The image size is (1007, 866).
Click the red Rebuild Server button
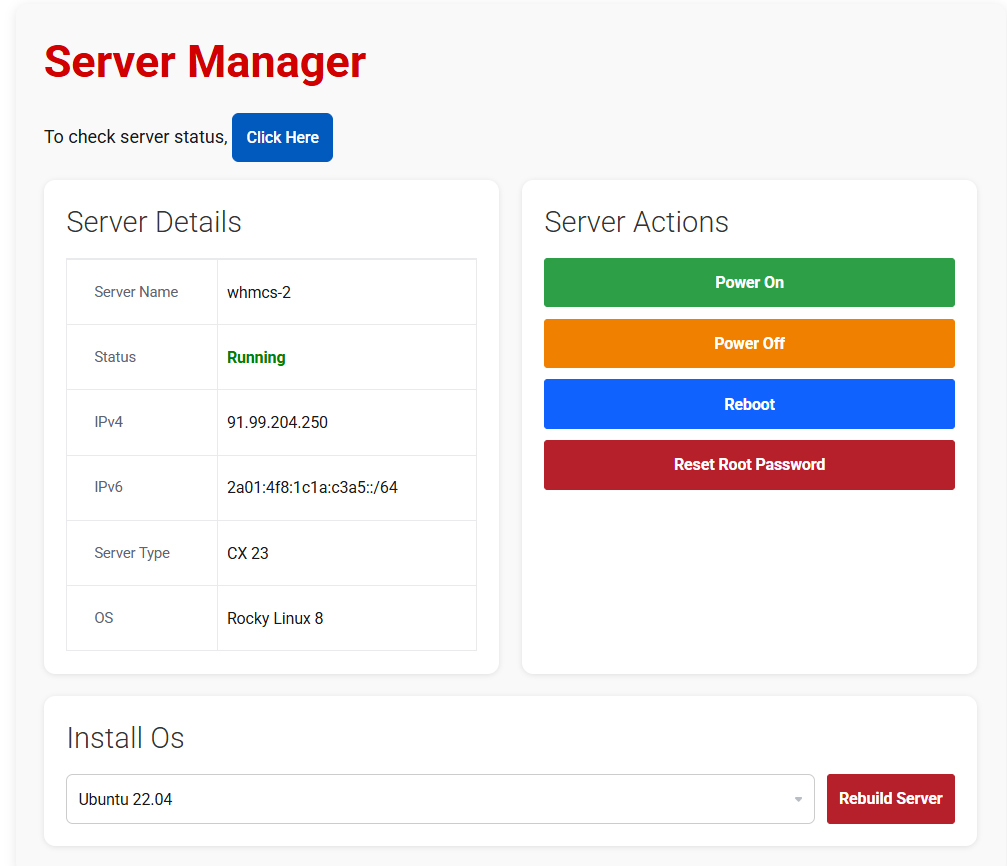[x=890, y=799]
